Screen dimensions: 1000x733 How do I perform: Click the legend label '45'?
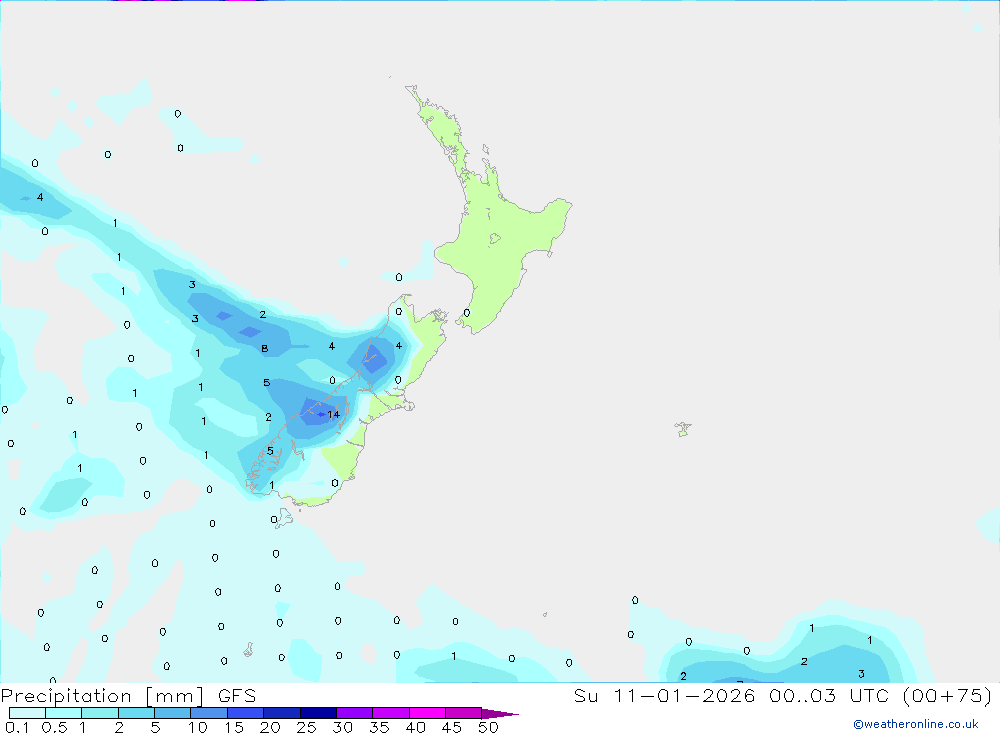[x=452, y=727]
